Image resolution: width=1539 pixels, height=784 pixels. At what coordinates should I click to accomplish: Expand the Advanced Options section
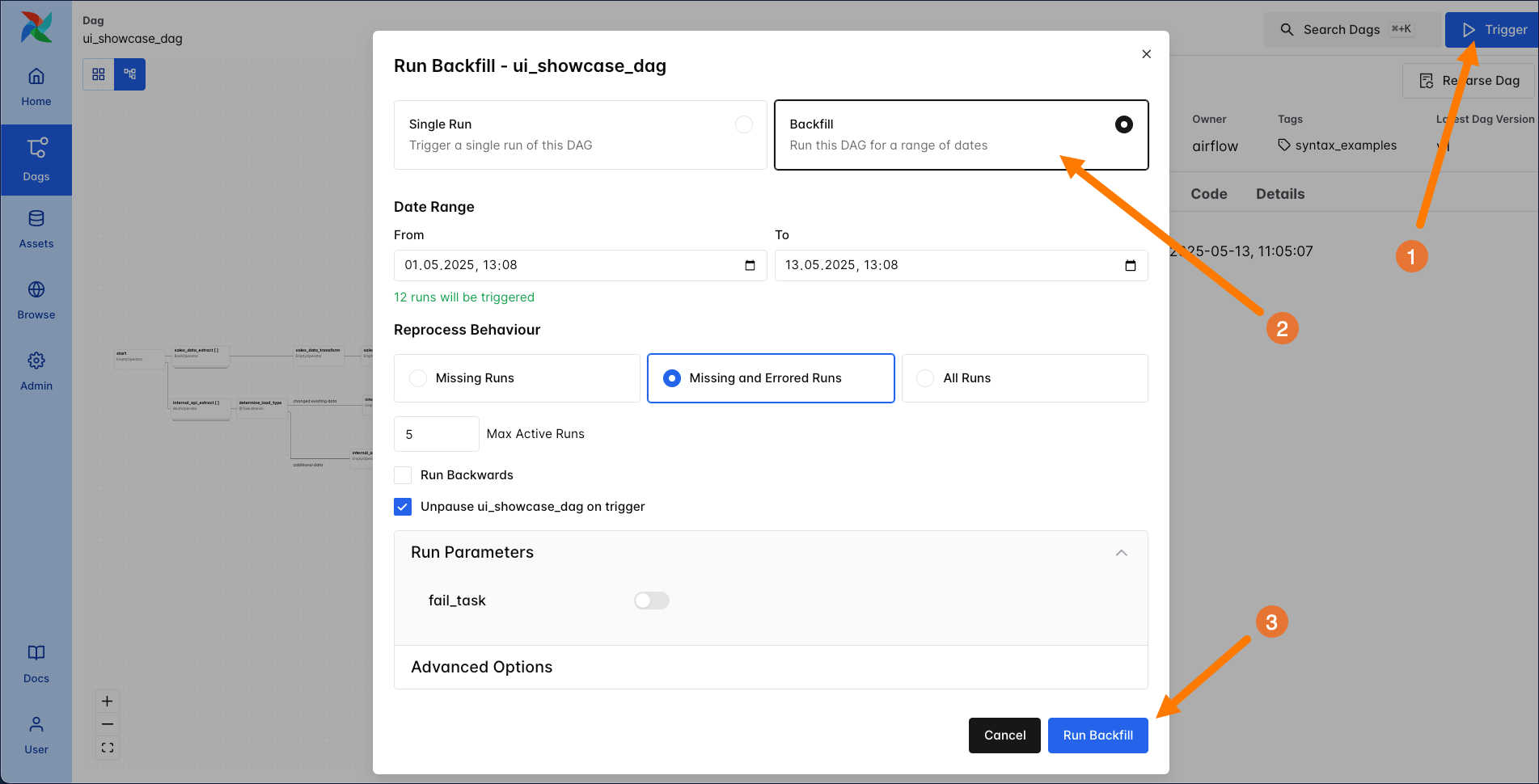pos(481,667)
